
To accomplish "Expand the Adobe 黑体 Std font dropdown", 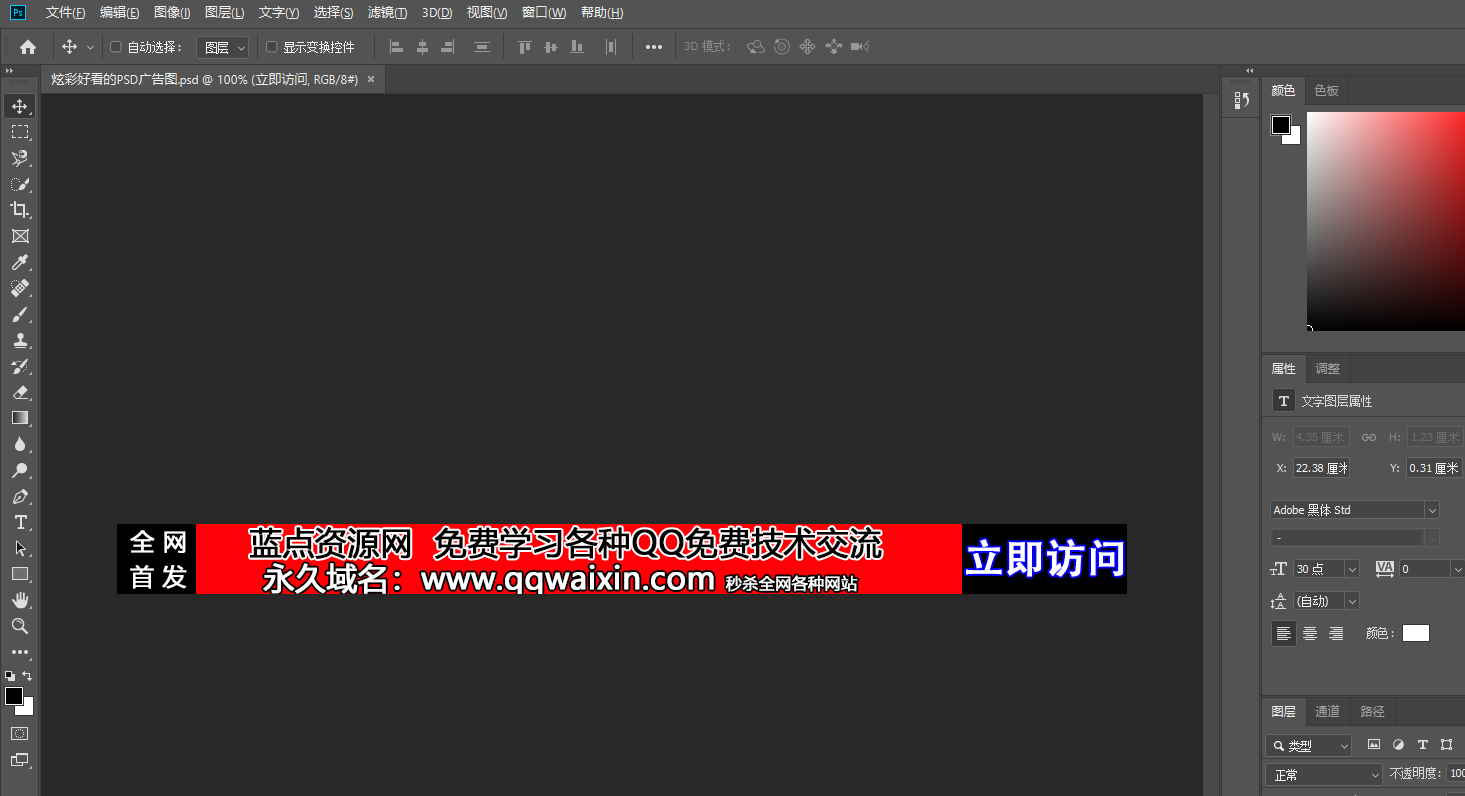I will (1432, 510).
